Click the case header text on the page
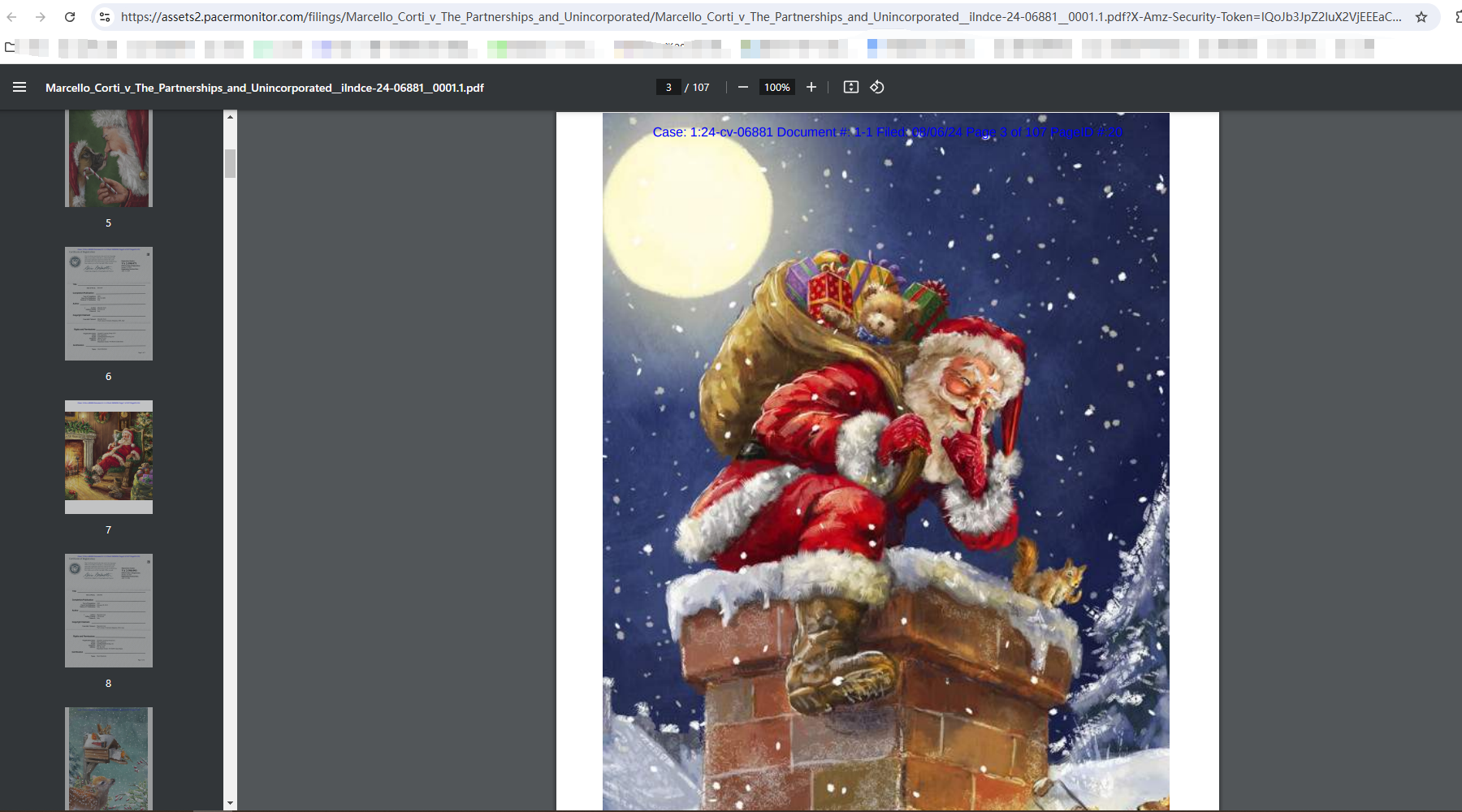This screenshot has height=812, width=1462. coord(888,132)
